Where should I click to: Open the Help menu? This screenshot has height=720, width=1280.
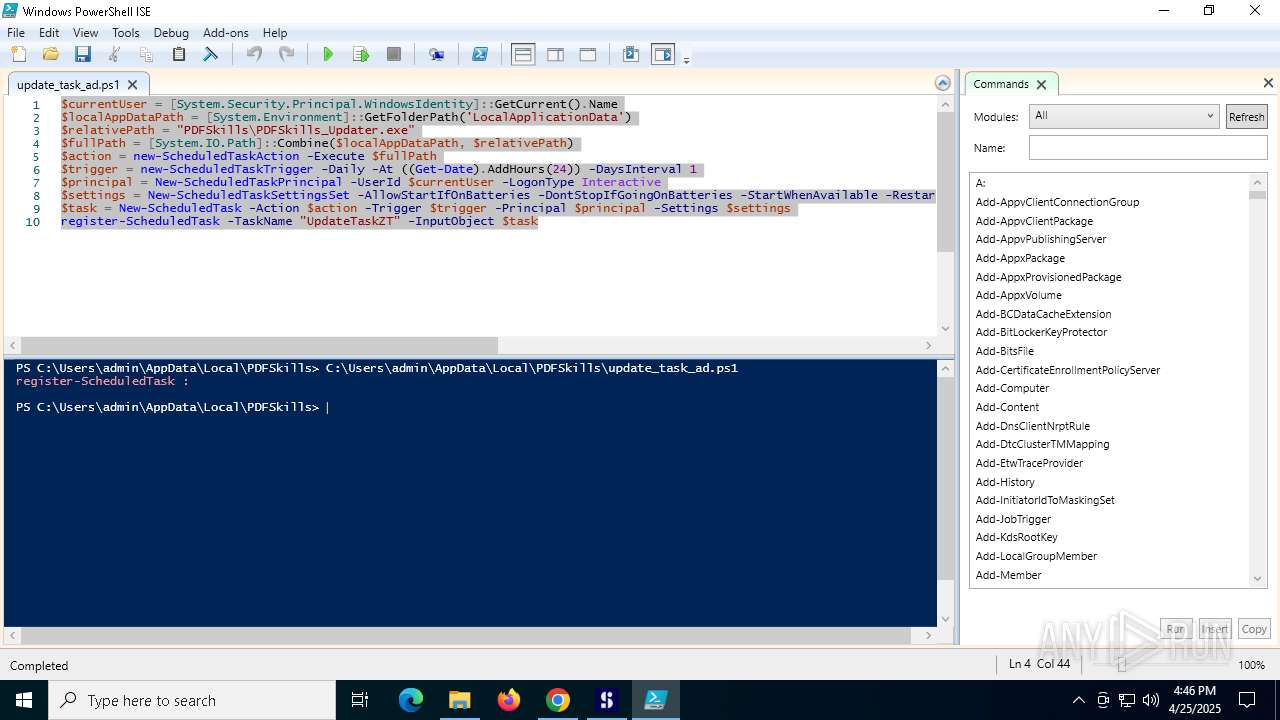pos(275,33)
